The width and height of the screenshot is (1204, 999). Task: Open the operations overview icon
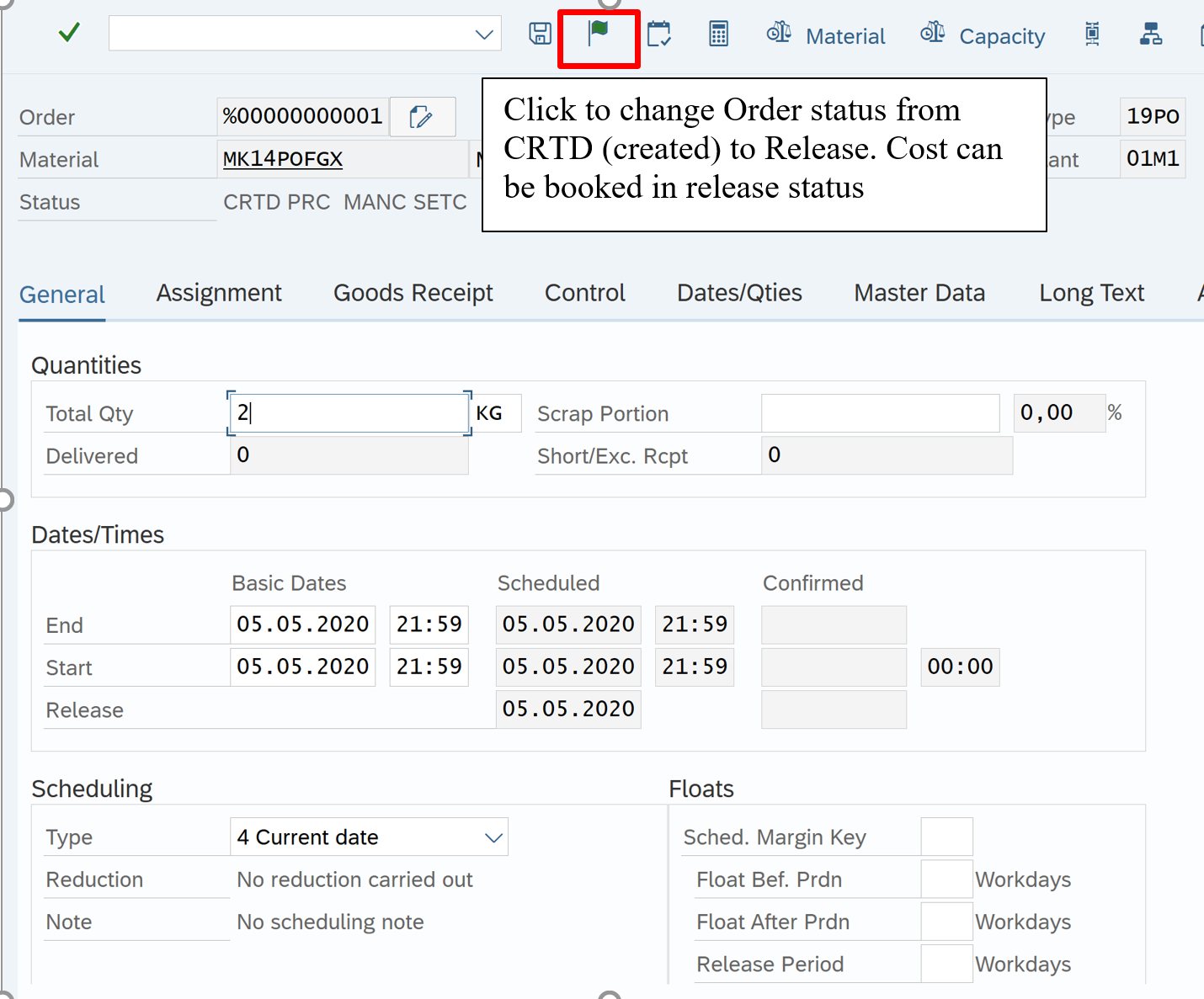[x=1092, y=35]
